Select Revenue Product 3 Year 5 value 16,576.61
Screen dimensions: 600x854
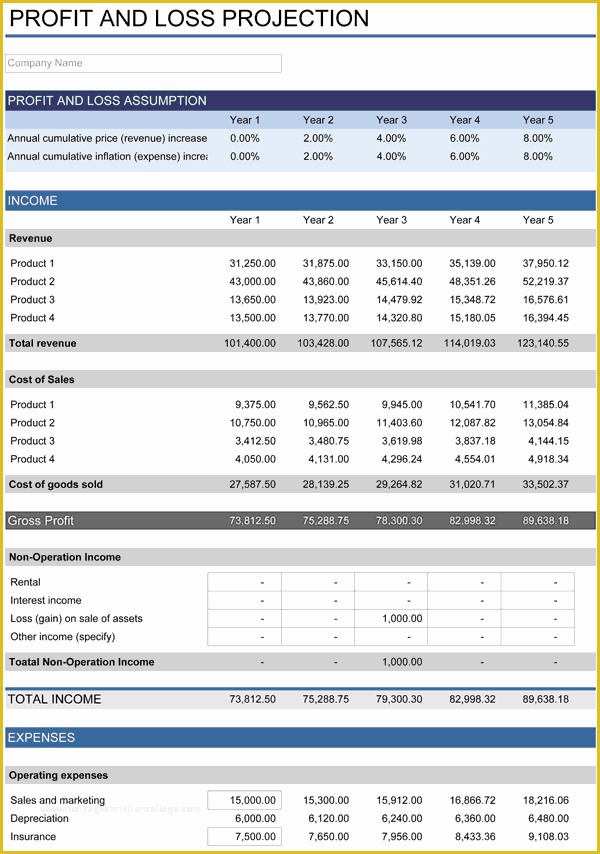point(546,300)
